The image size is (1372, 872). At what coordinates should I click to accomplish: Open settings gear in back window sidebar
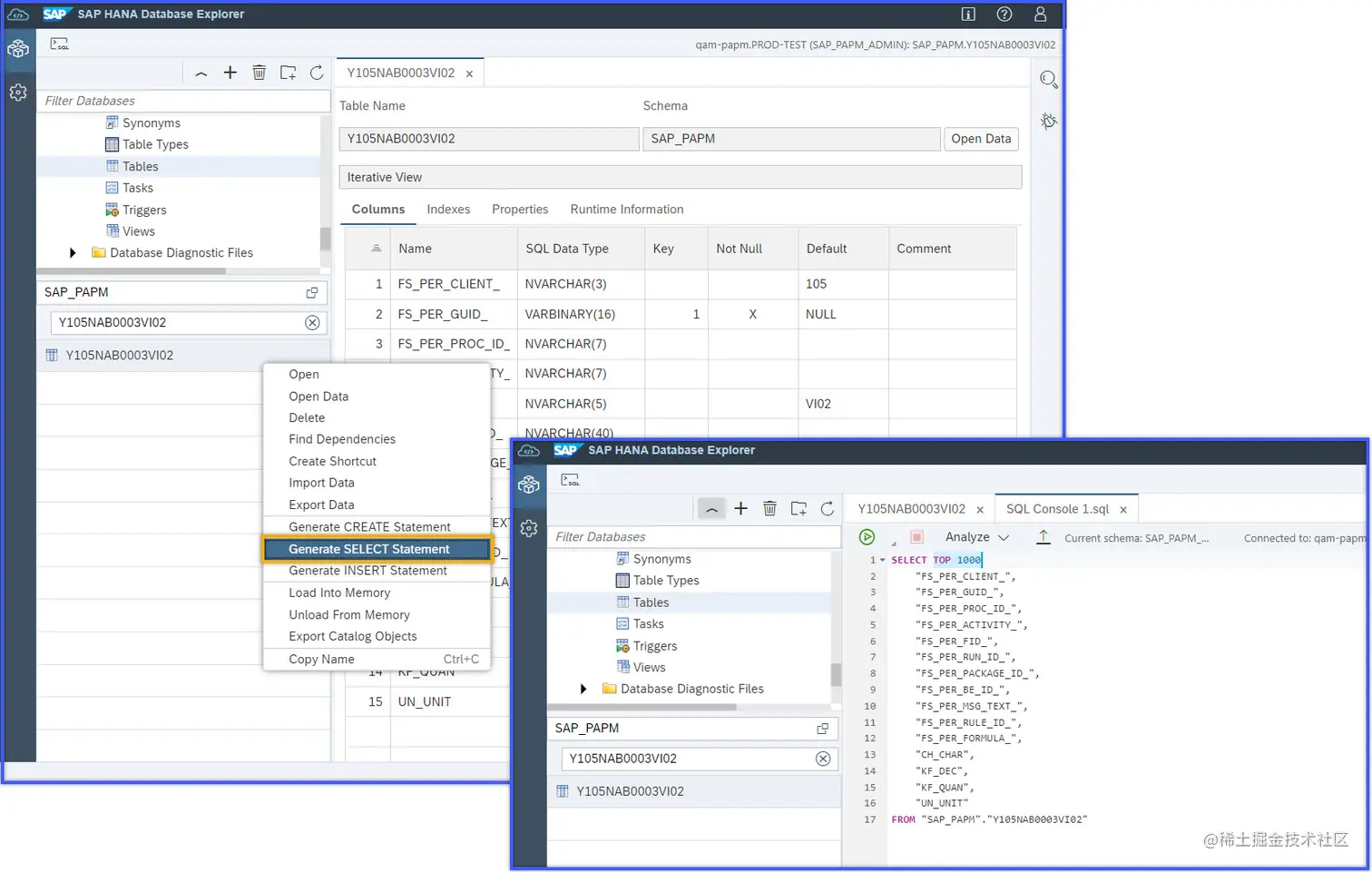[x=18, y=93]
